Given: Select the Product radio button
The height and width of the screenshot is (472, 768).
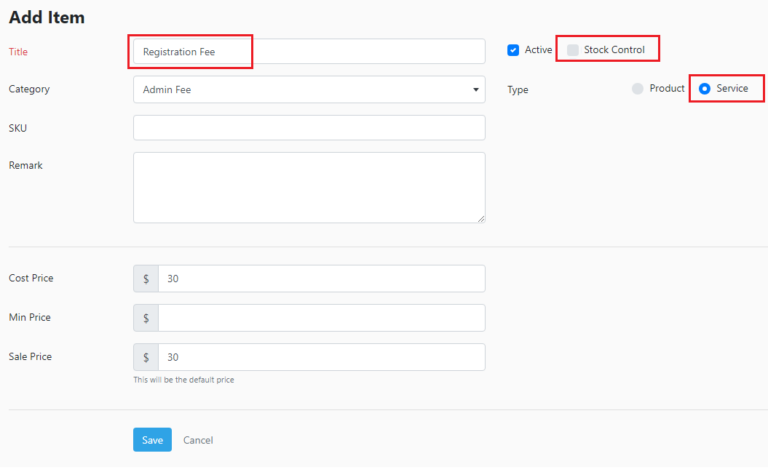Looking at the screenshot, I should 637,89.
